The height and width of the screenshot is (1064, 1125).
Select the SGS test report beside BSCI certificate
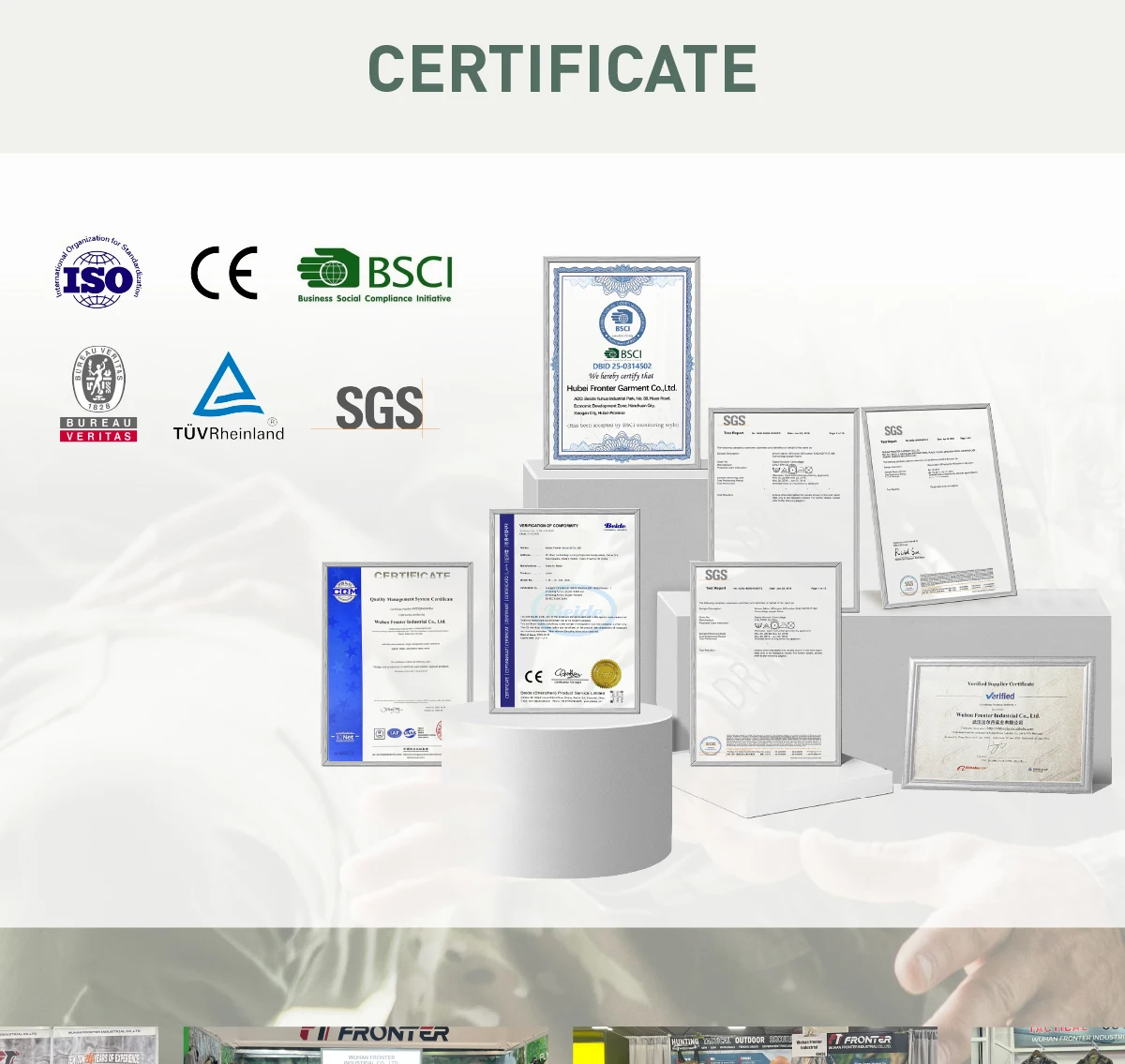coord(783,487)
